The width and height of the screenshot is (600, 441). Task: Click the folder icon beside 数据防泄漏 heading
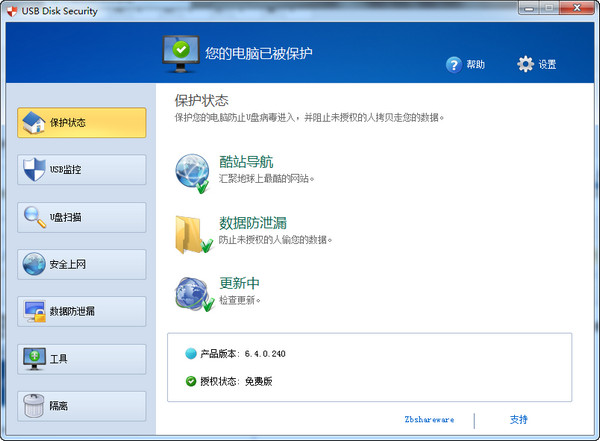(194, 235)
